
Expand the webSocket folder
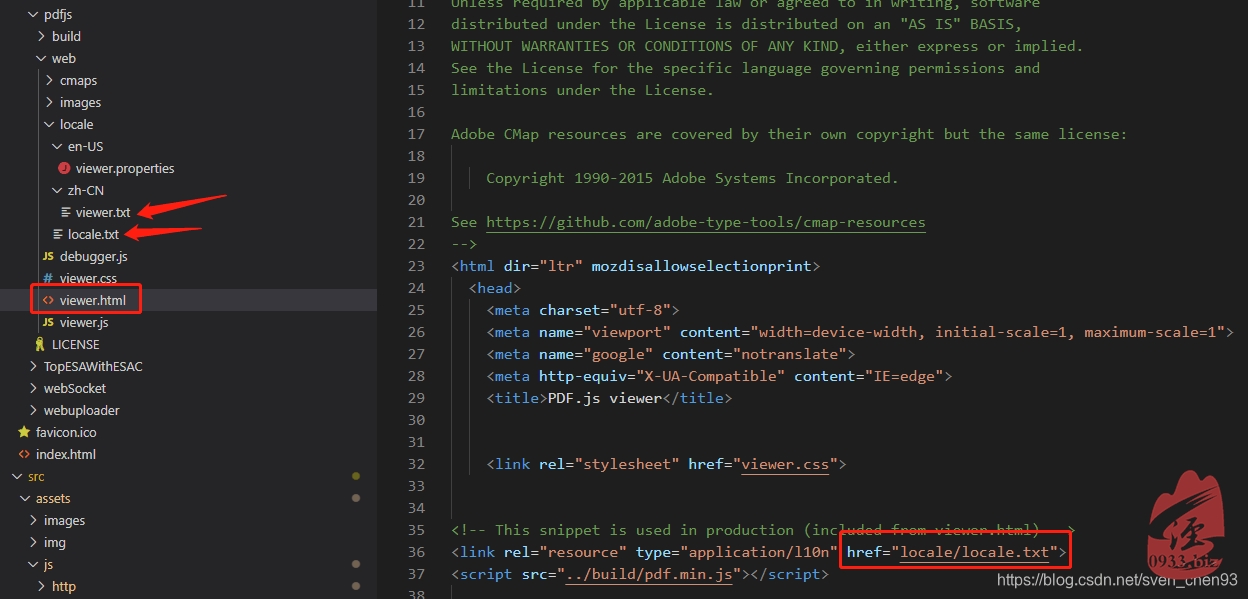click(33, 389)
